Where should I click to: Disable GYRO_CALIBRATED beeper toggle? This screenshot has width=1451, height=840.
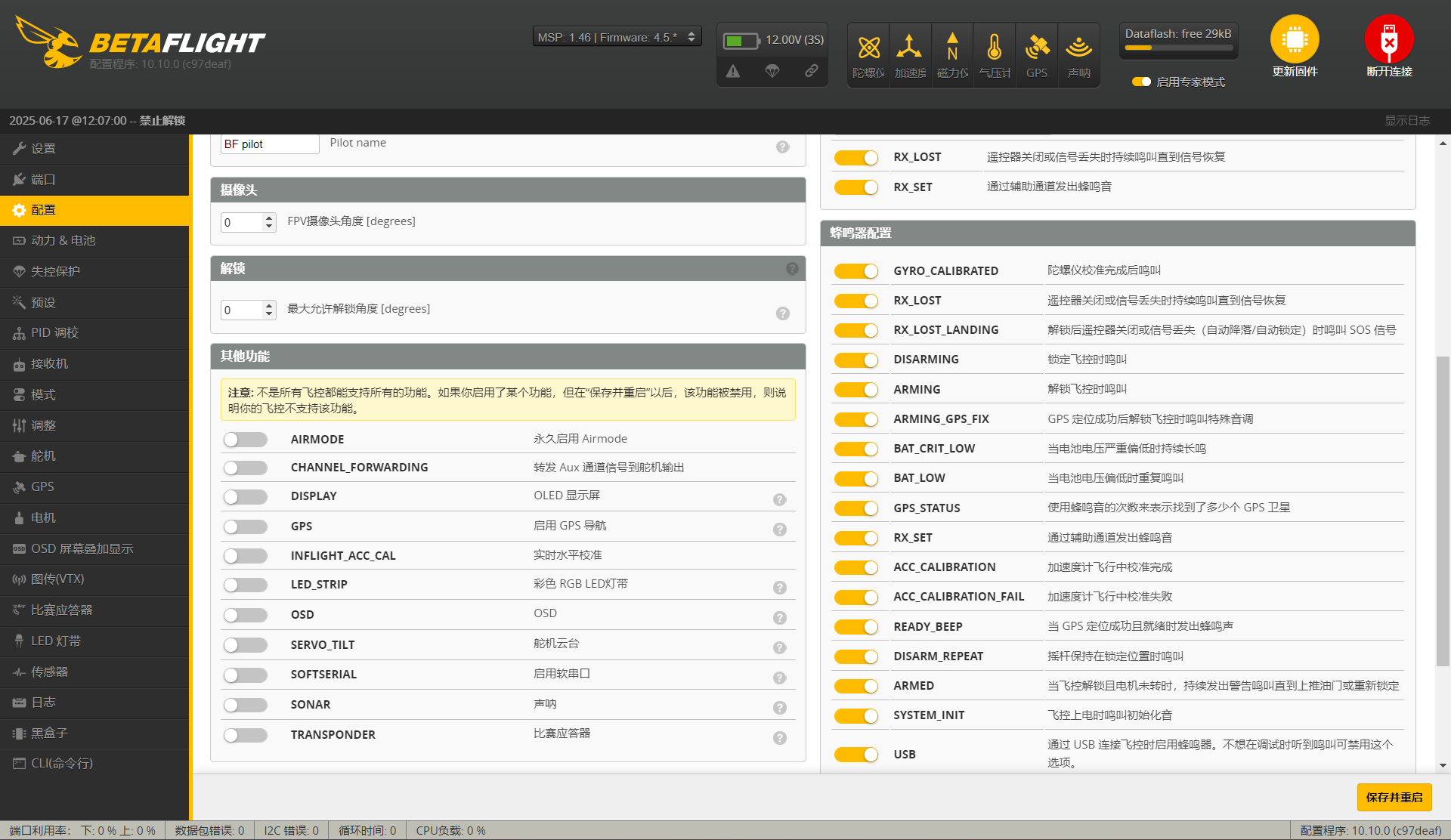pos(856,271)
